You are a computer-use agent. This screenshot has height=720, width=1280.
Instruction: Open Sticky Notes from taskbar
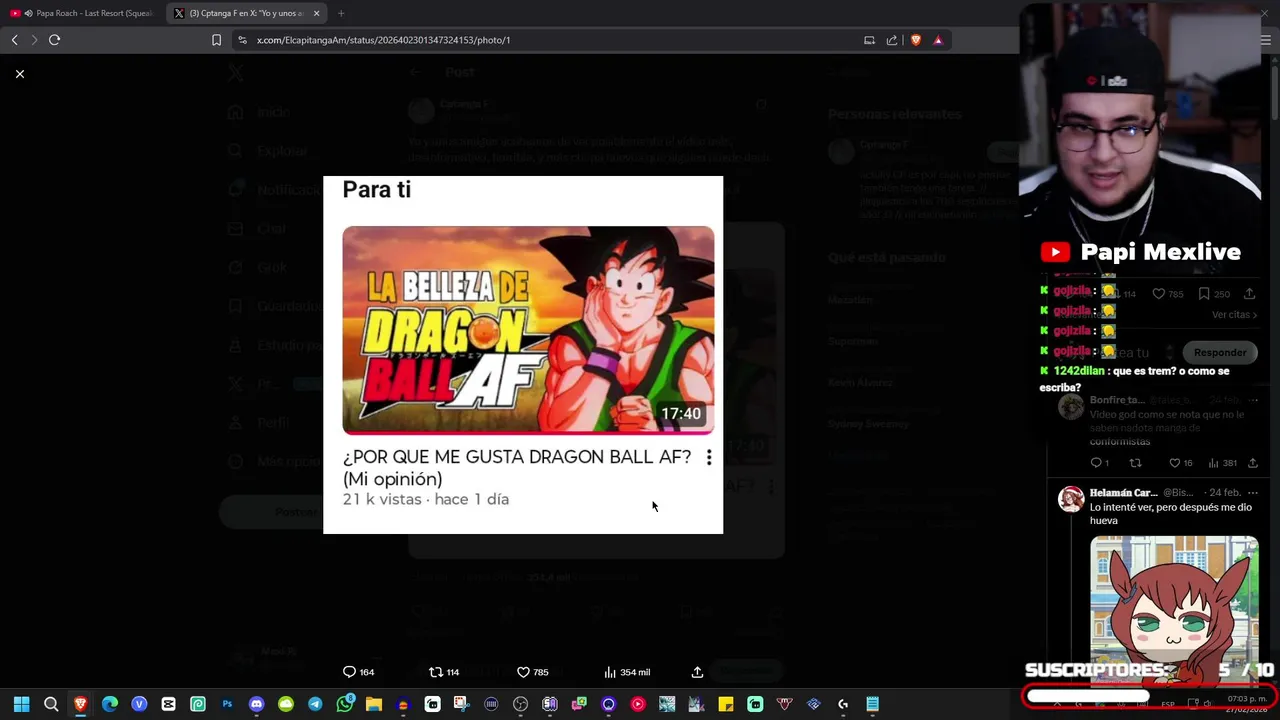click(x=726, y=704)
